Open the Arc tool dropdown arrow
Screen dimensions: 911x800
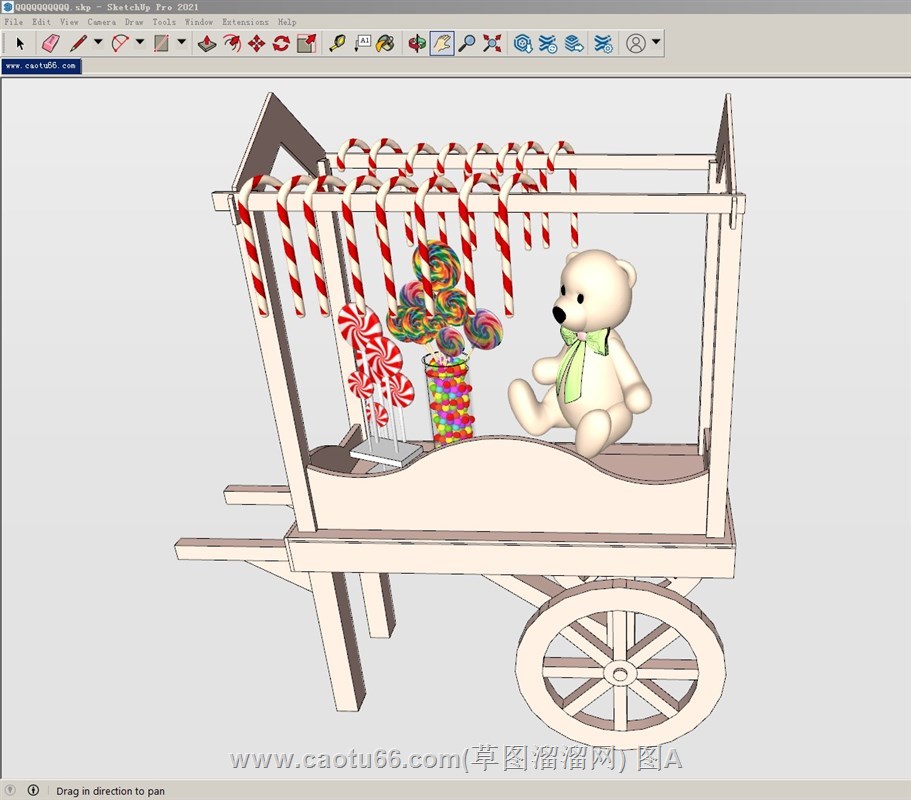(x=140, y=43)
